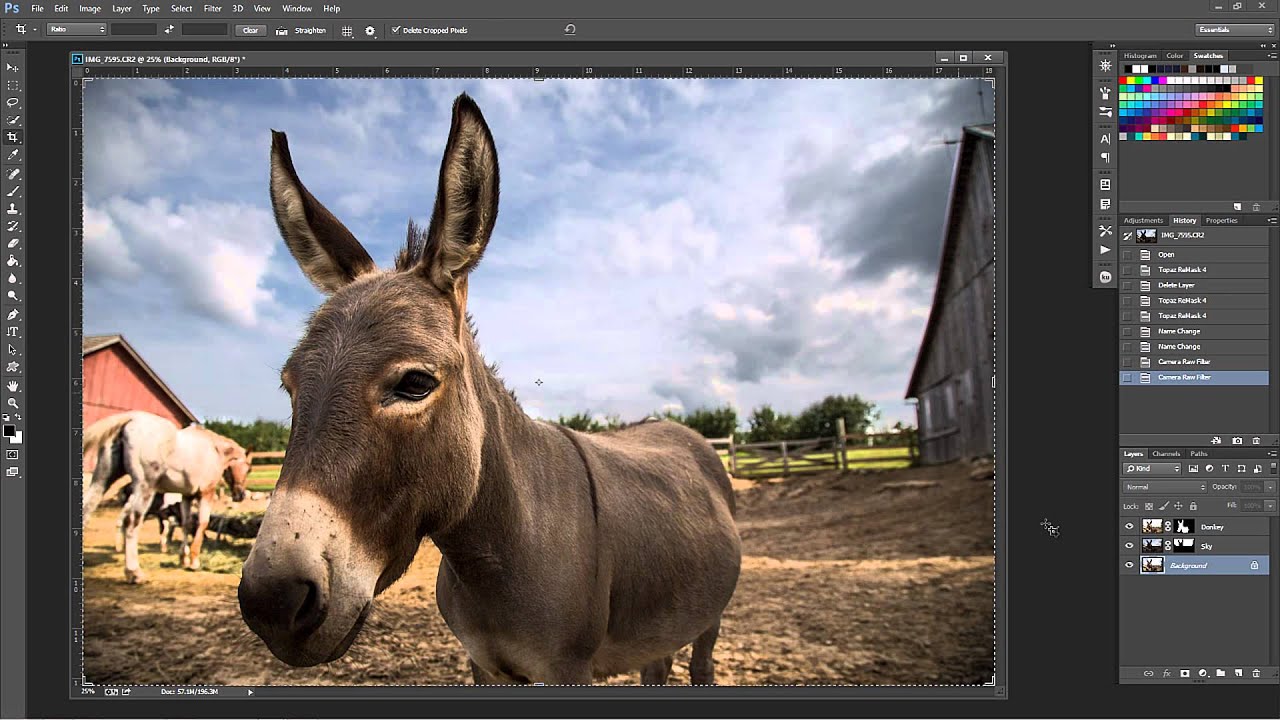Select the Paint Bucket tool
The image size is (1280, 720).
(x=13, y=261)
